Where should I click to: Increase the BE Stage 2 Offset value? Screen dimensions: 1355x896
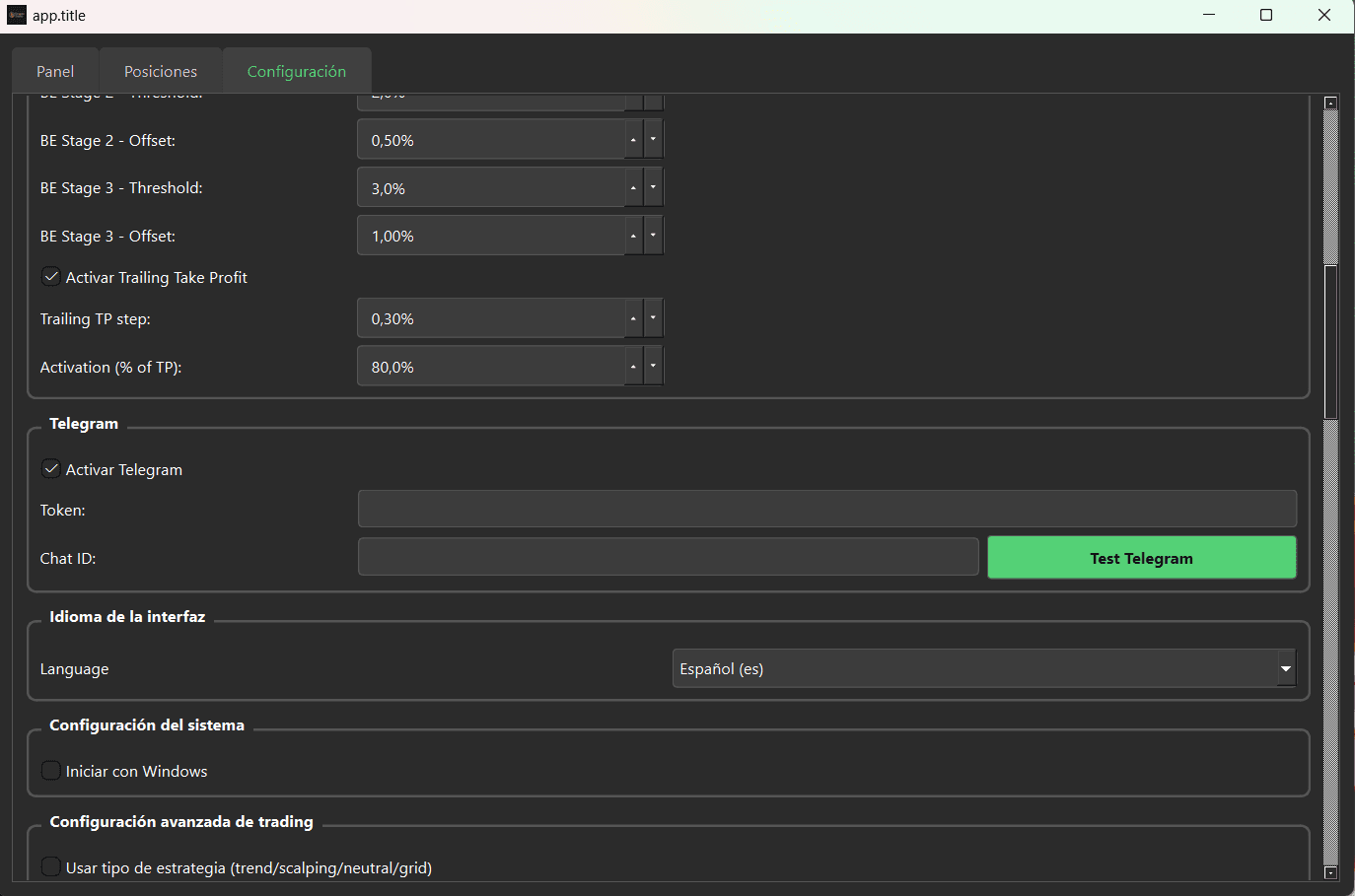(x=633, y=140)
